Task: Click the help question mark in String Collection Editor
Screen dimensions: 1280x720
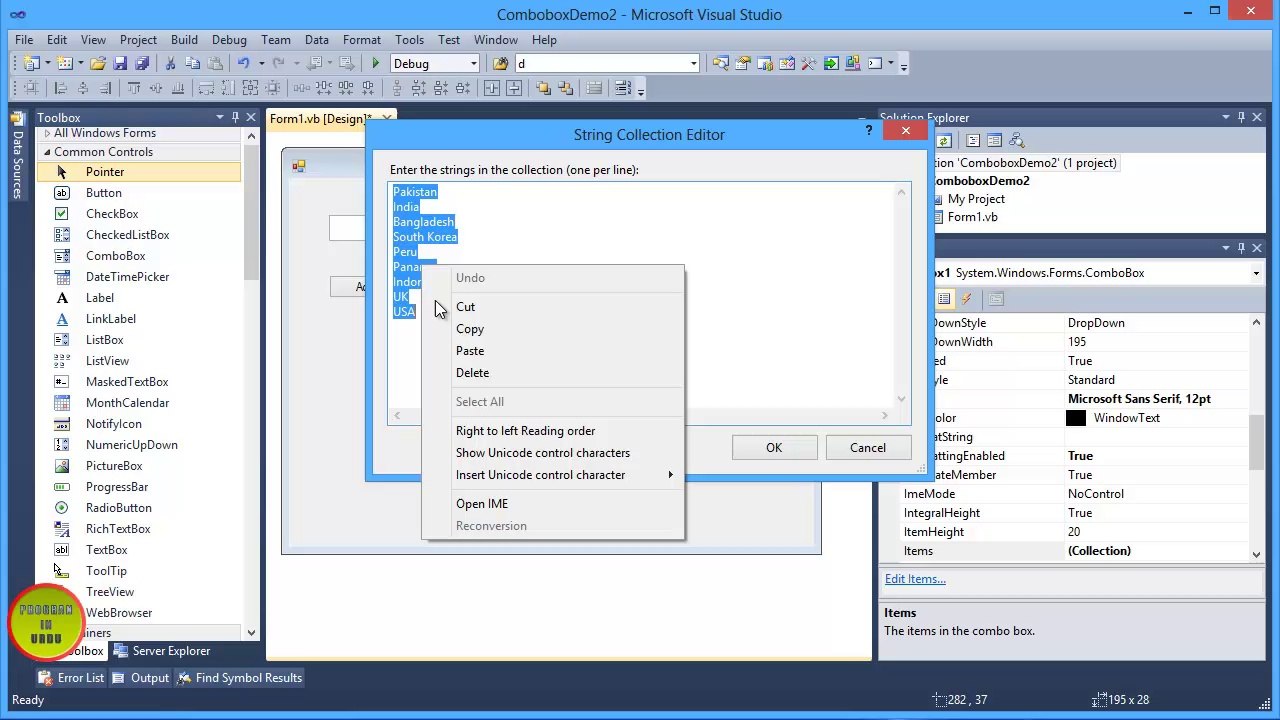Action: (869, 130)
